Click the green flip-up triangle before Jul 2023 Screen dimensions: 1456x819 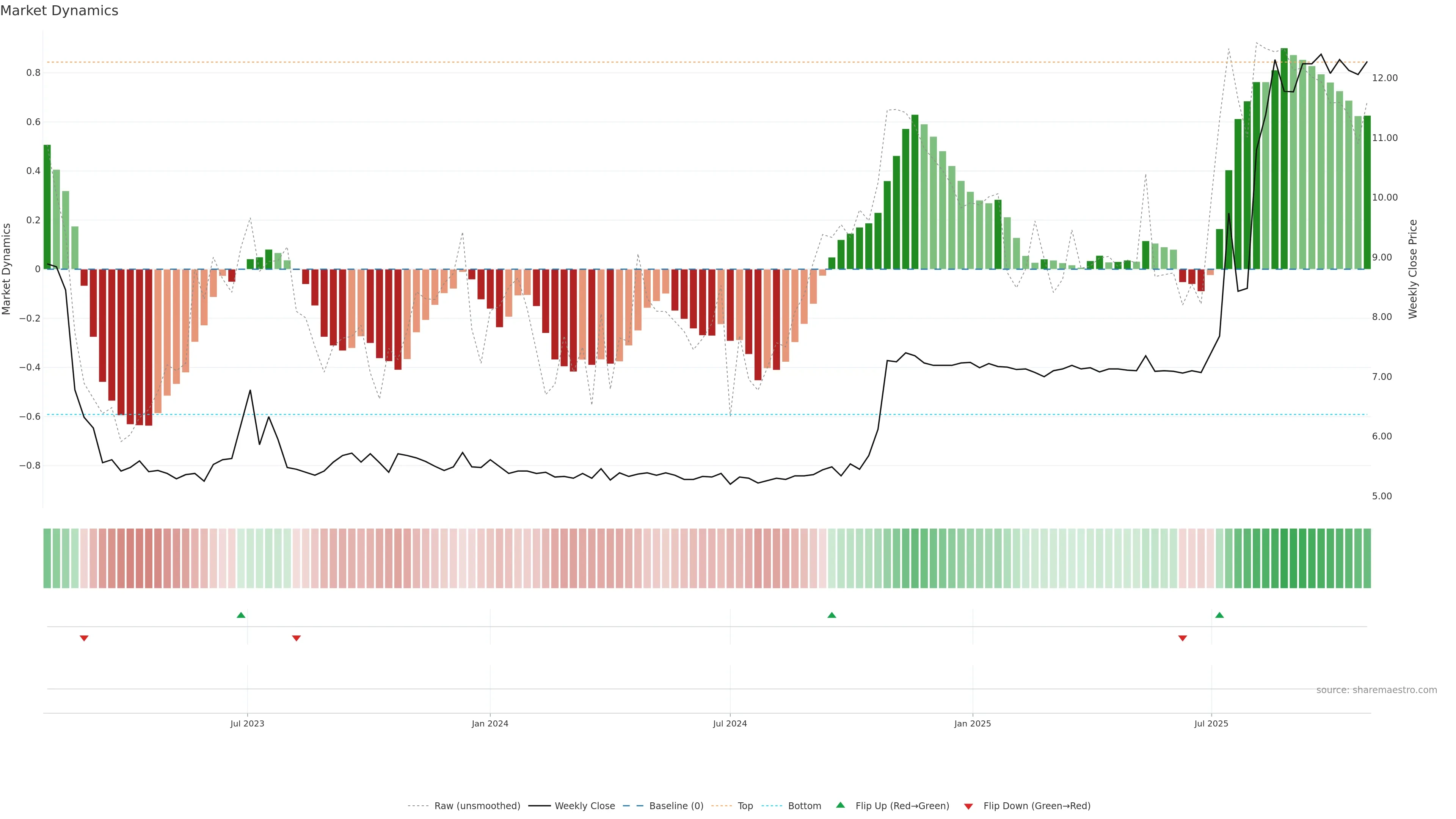click(x=241, y=615)
